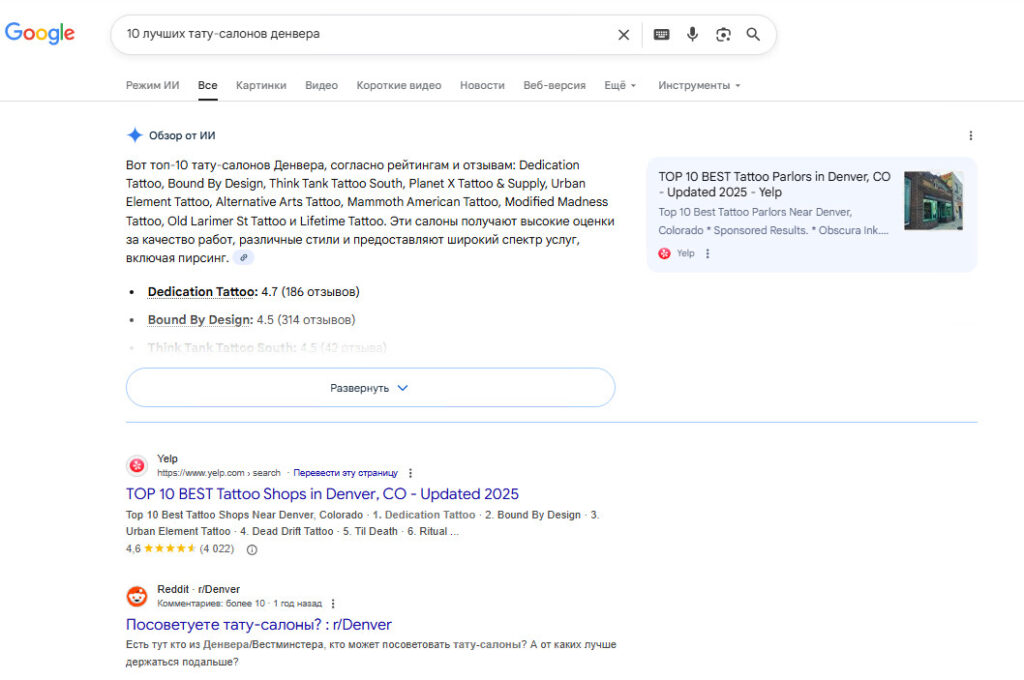
Task: Click the yelp.com search URL text
Action: [219, 473]
